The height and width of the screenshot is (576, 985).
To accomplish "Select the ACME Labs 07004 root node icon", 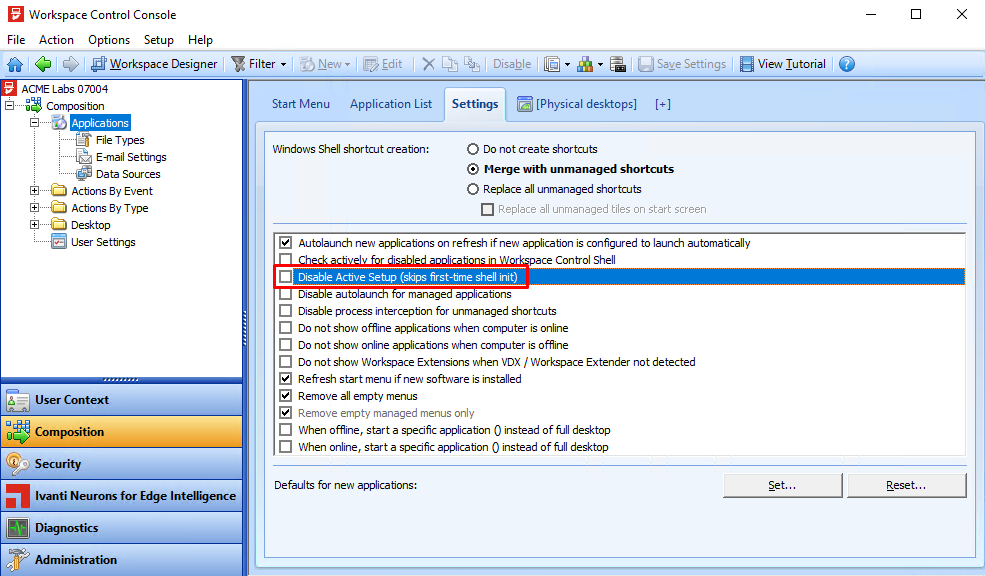I will (10, 88).
